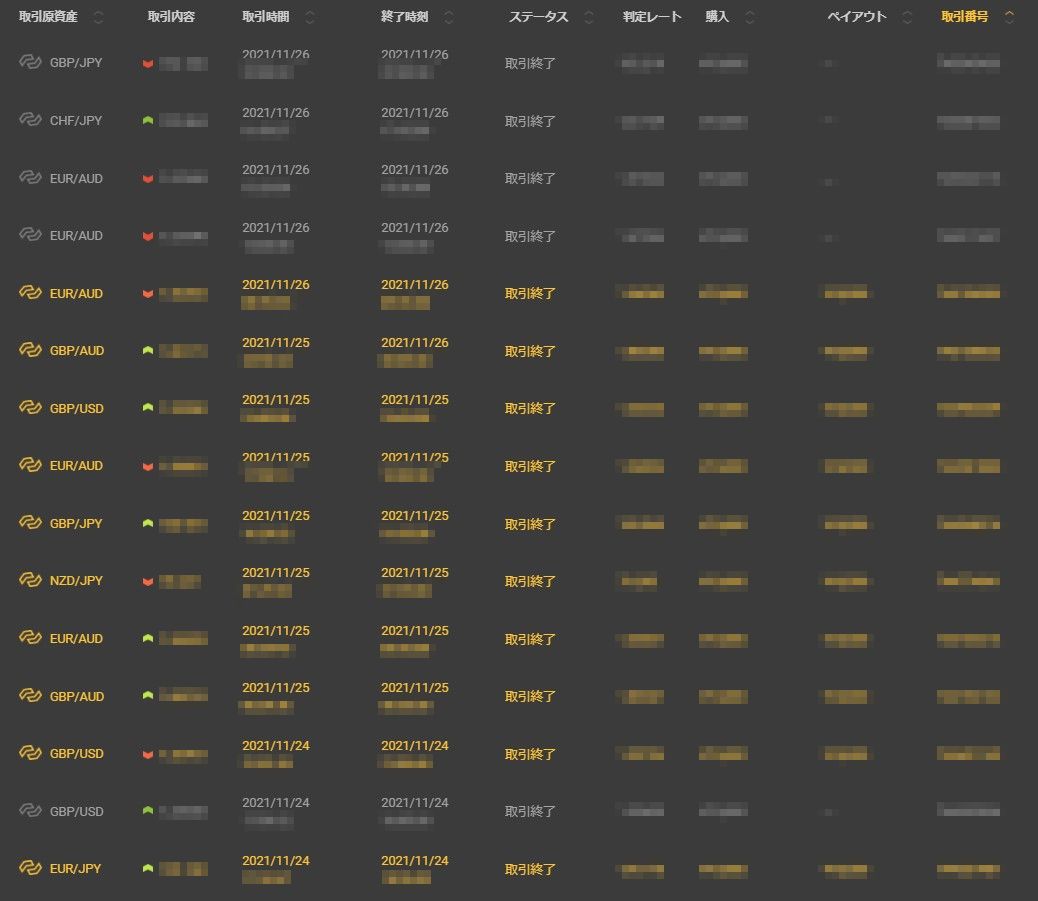Click the 判定レート column header
This screenshot has height=901, width=1038.
tap(651, 17)
